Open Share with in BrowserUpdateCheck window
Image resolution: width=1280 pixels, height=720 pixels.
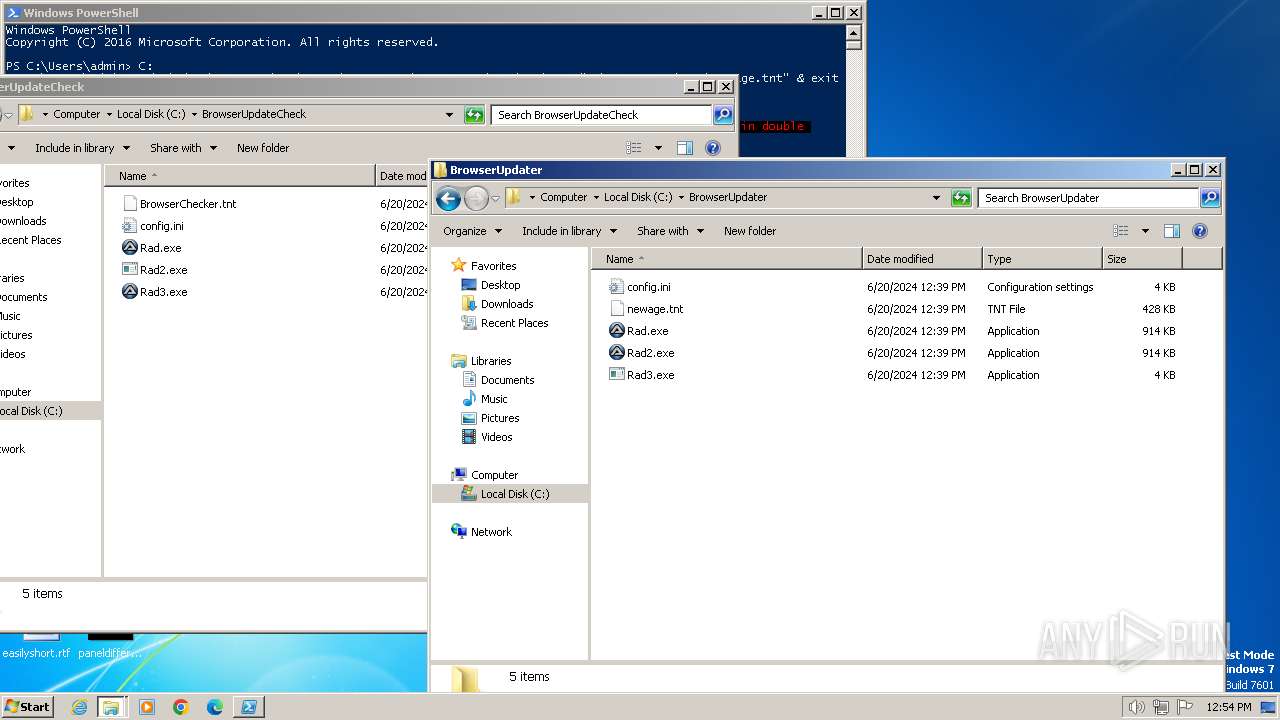pos(183,148)
